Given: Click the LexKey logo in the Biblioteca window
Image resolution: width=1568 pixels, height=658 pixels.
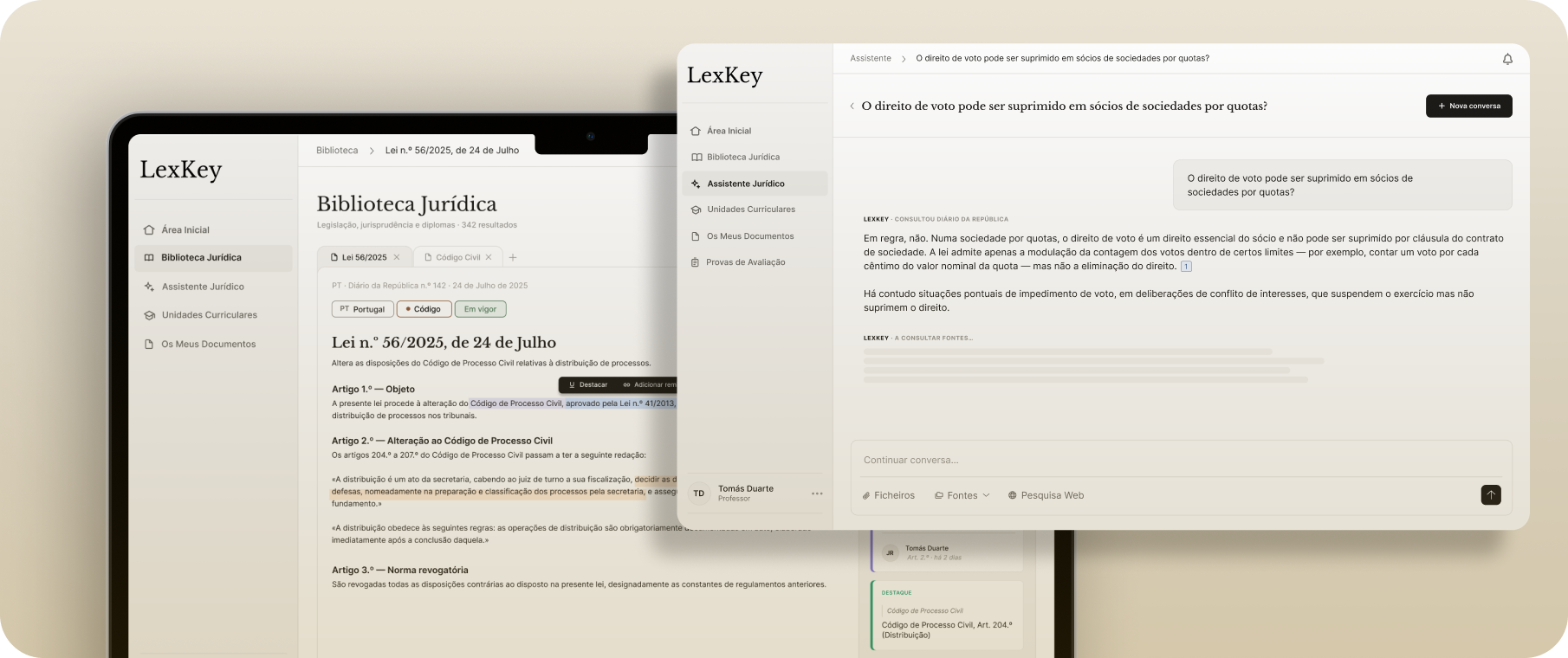Looking at the screenshot, I should tap(181, 170).
